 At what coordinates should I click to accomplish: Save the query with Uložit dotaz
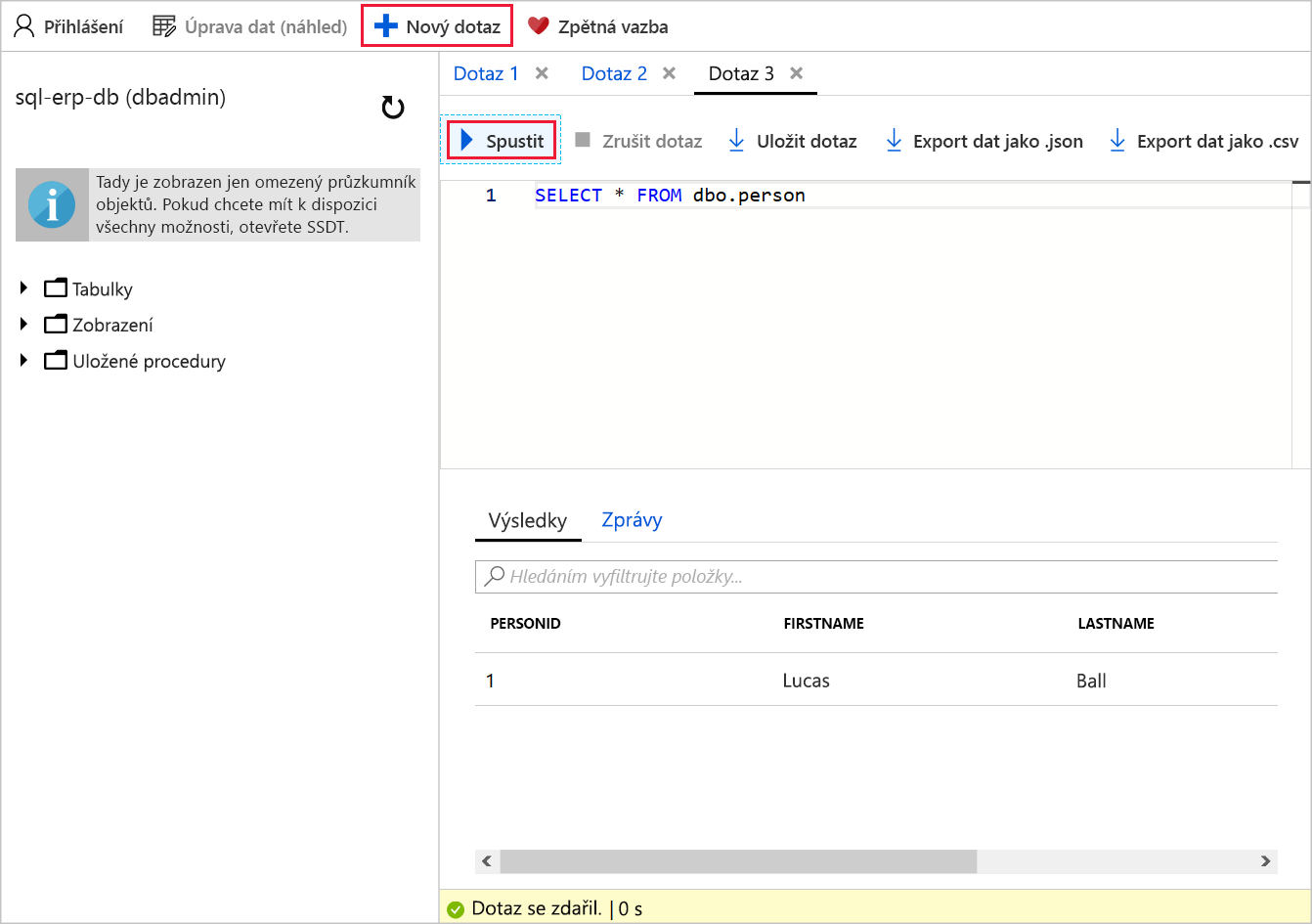click(793, 141)
